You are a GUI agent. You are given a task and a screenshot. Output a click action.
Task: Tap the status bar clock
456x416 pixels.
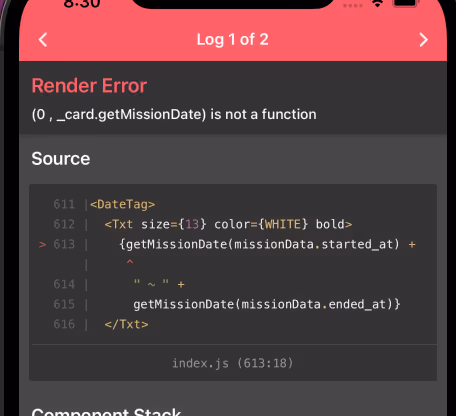tap(82, 4)
